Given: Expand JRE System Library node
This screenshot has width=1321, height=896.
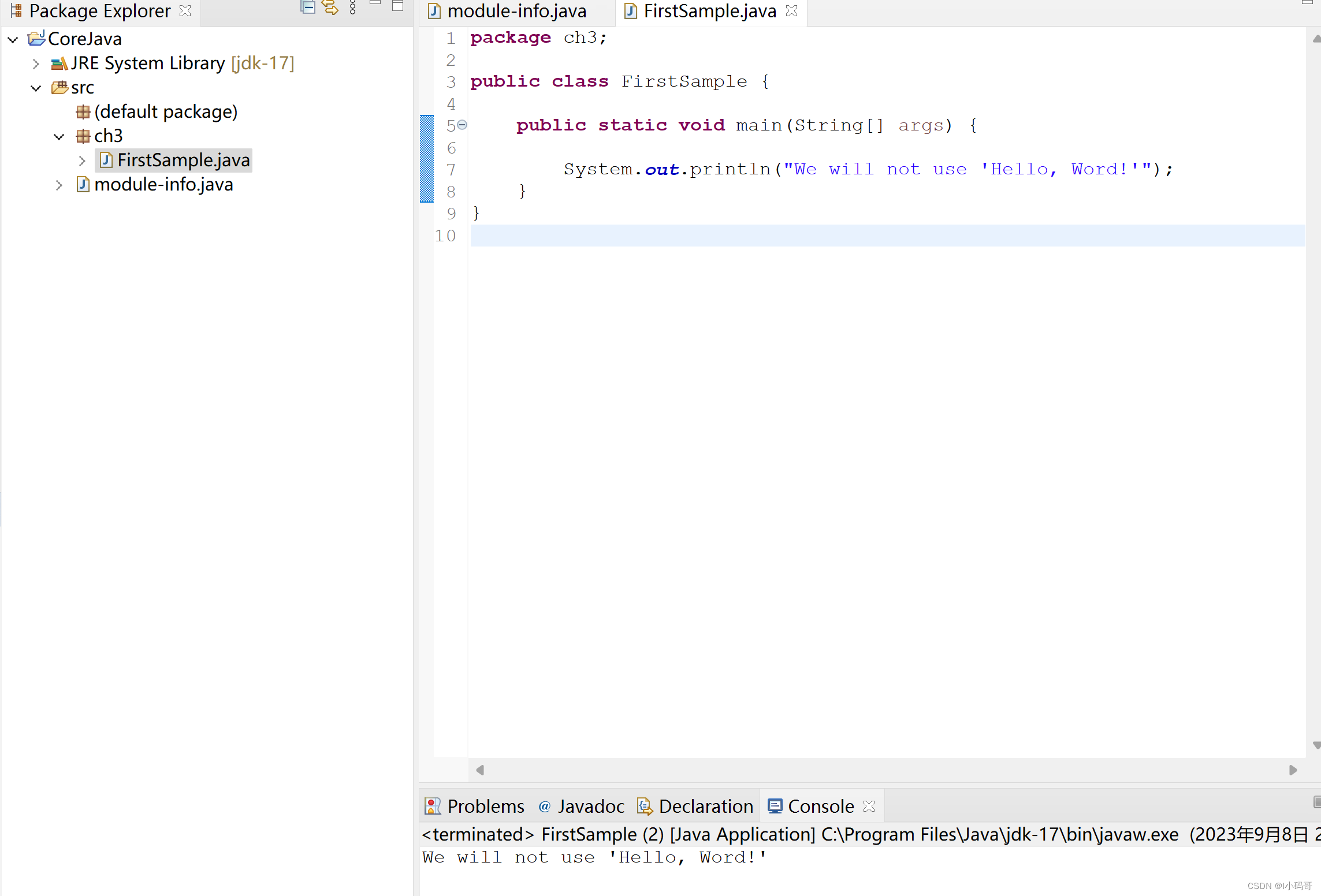Looking at the screenshot, I should (x=36, y=64).
